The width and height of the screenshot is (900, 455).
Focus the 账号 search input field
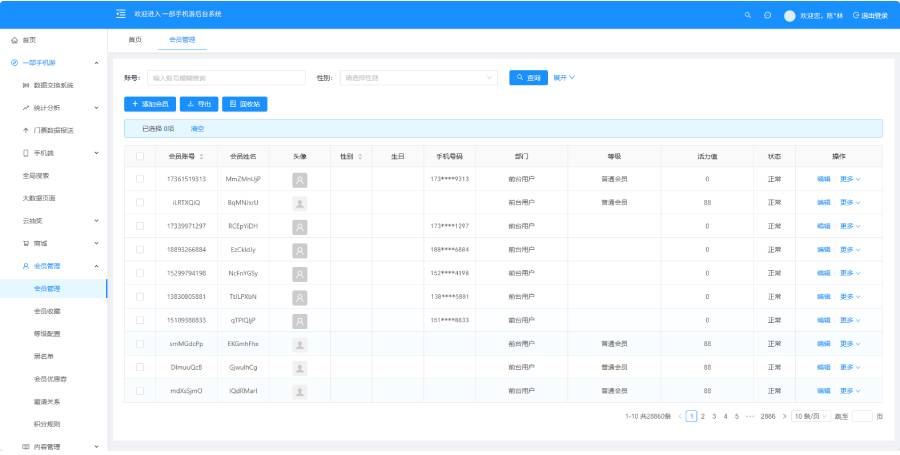pyautogui.click(x=226, y=78)
